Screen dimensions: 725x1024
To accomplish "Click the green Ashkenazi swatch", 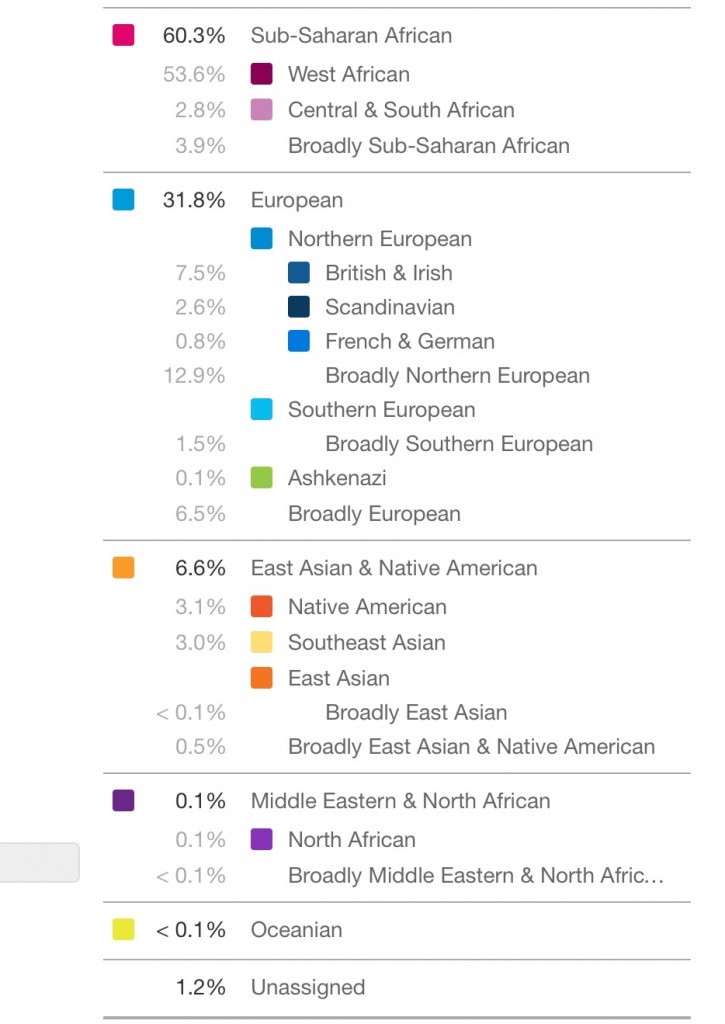I will coord(261,478).
